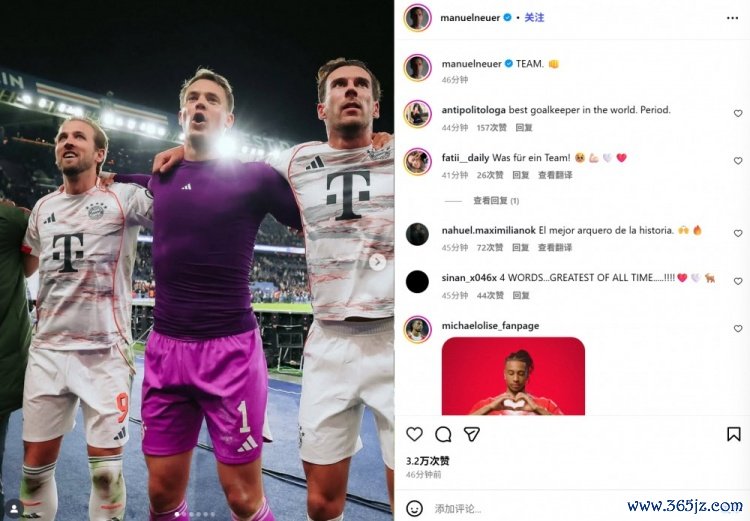Like antipolitologa's comment
This screenshot has height=521, width=750.
738,113
